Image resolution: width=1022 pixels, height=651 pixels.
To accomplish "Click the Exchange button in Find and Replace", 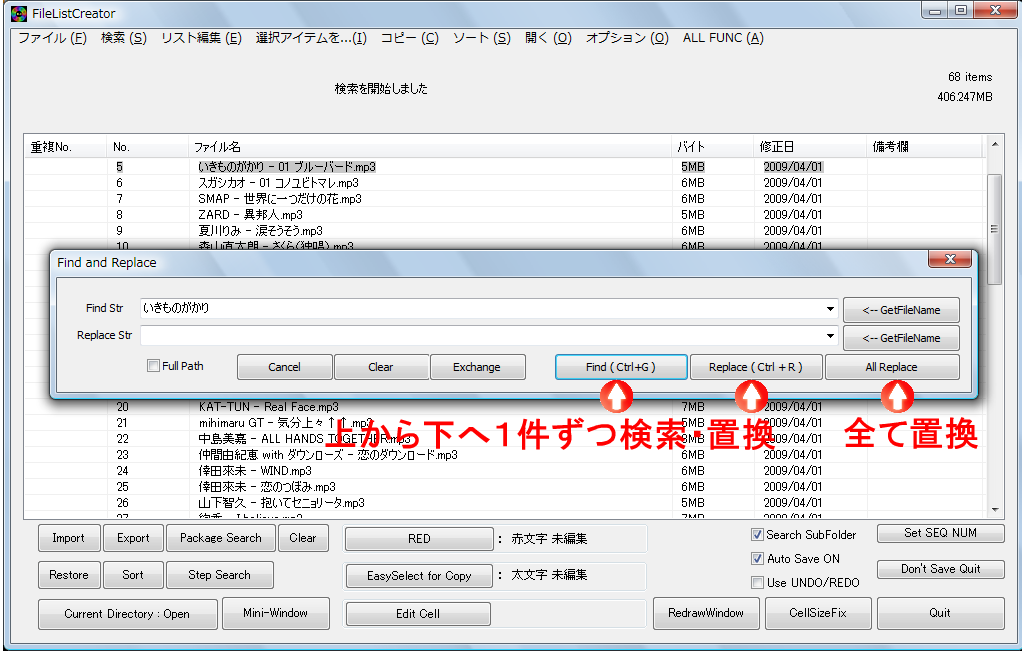I will tap(478, 366).
